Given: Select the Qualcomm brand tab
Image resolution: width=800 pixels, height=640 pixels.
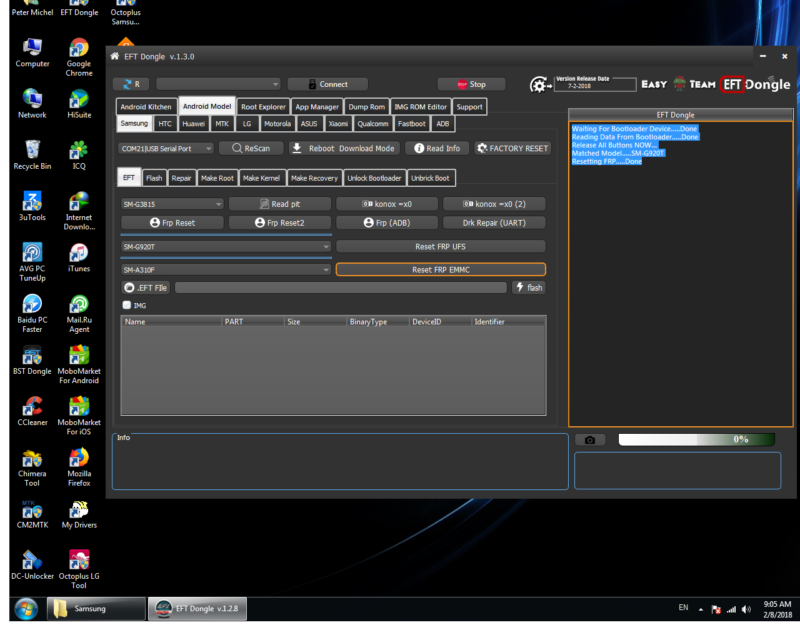Looking at the screenshot, I should coord(373,124).
